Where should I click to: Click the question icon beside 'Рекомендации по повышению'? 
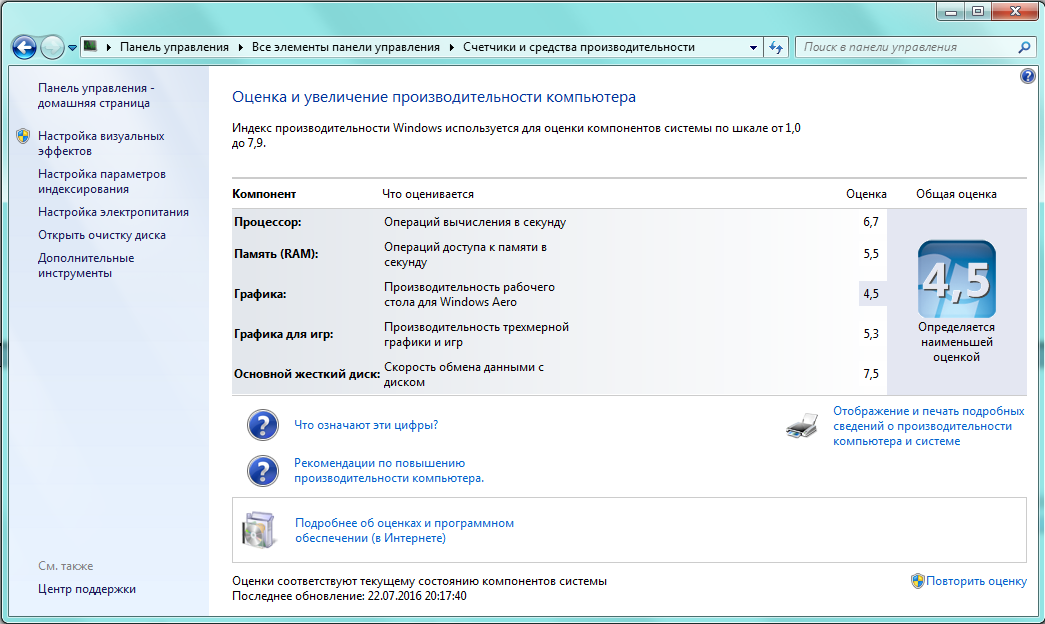pos(262,471)
